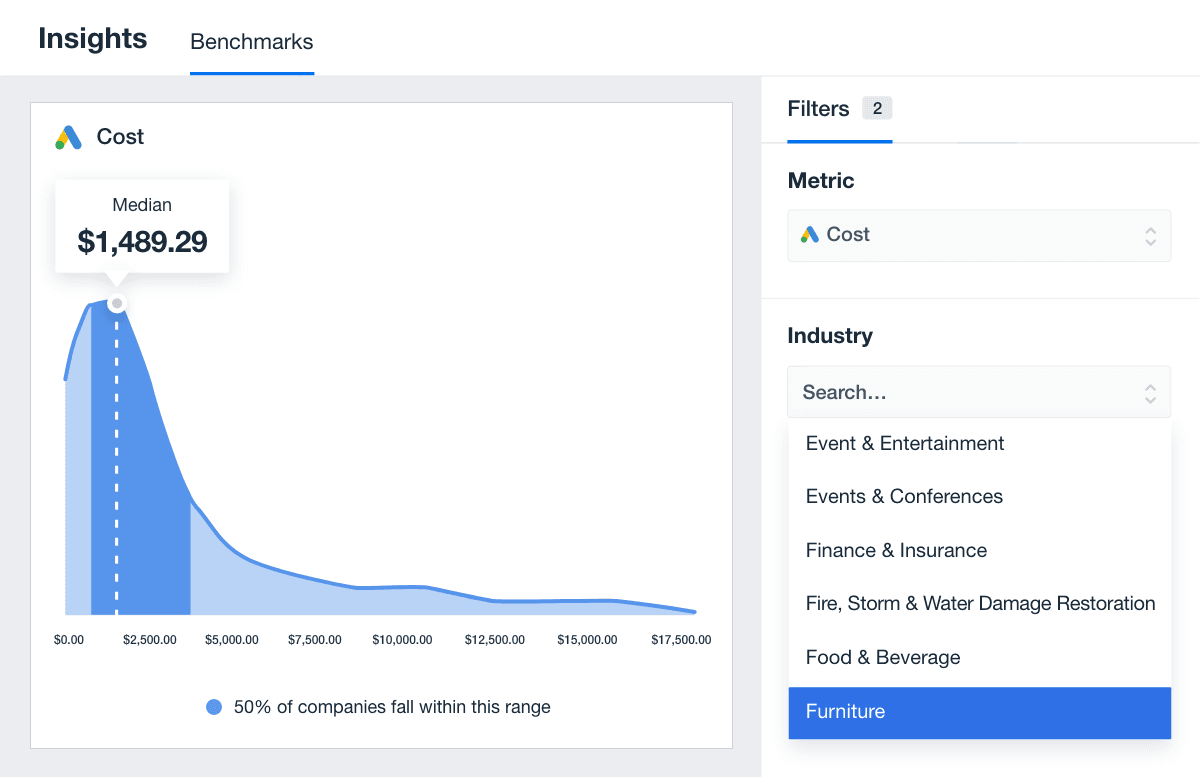Type in the Industry Search field
Viewport: 1200px width, 777px height.
960,393
